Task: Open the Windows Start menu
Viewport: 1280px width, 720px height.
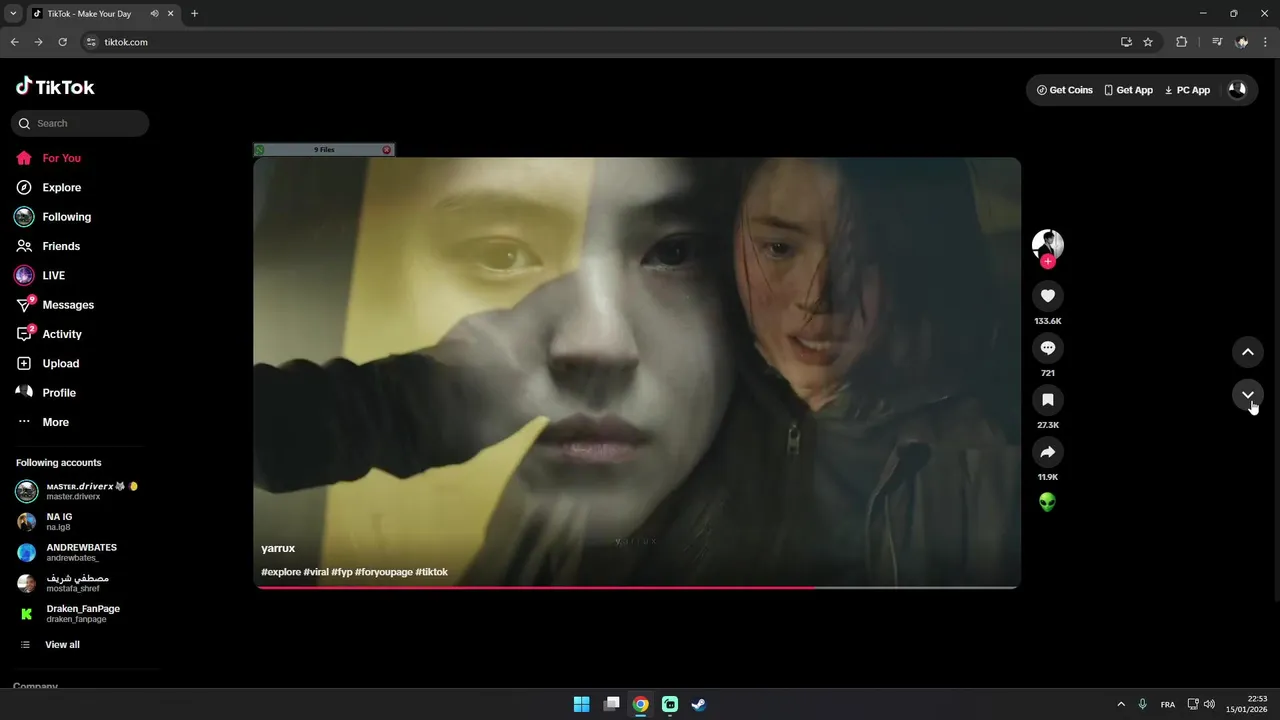Action: (x=581, y=704)
